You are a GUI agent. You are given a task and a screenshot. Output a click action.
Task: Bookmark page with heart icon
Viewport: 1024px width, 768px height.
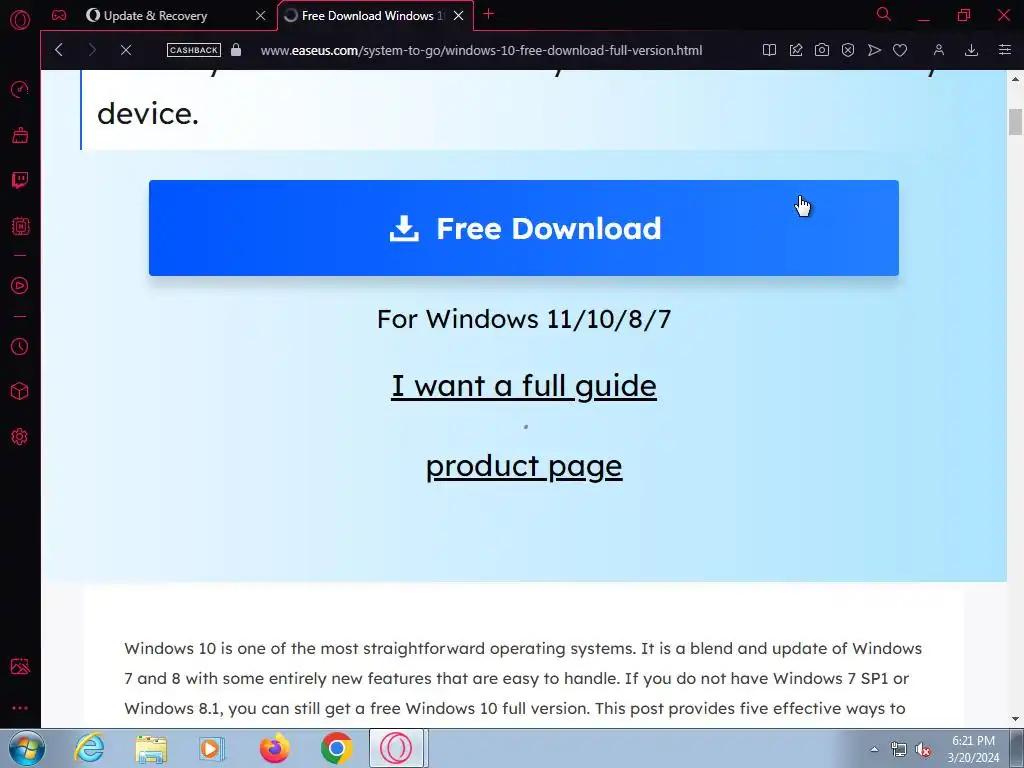click(900, 50)
